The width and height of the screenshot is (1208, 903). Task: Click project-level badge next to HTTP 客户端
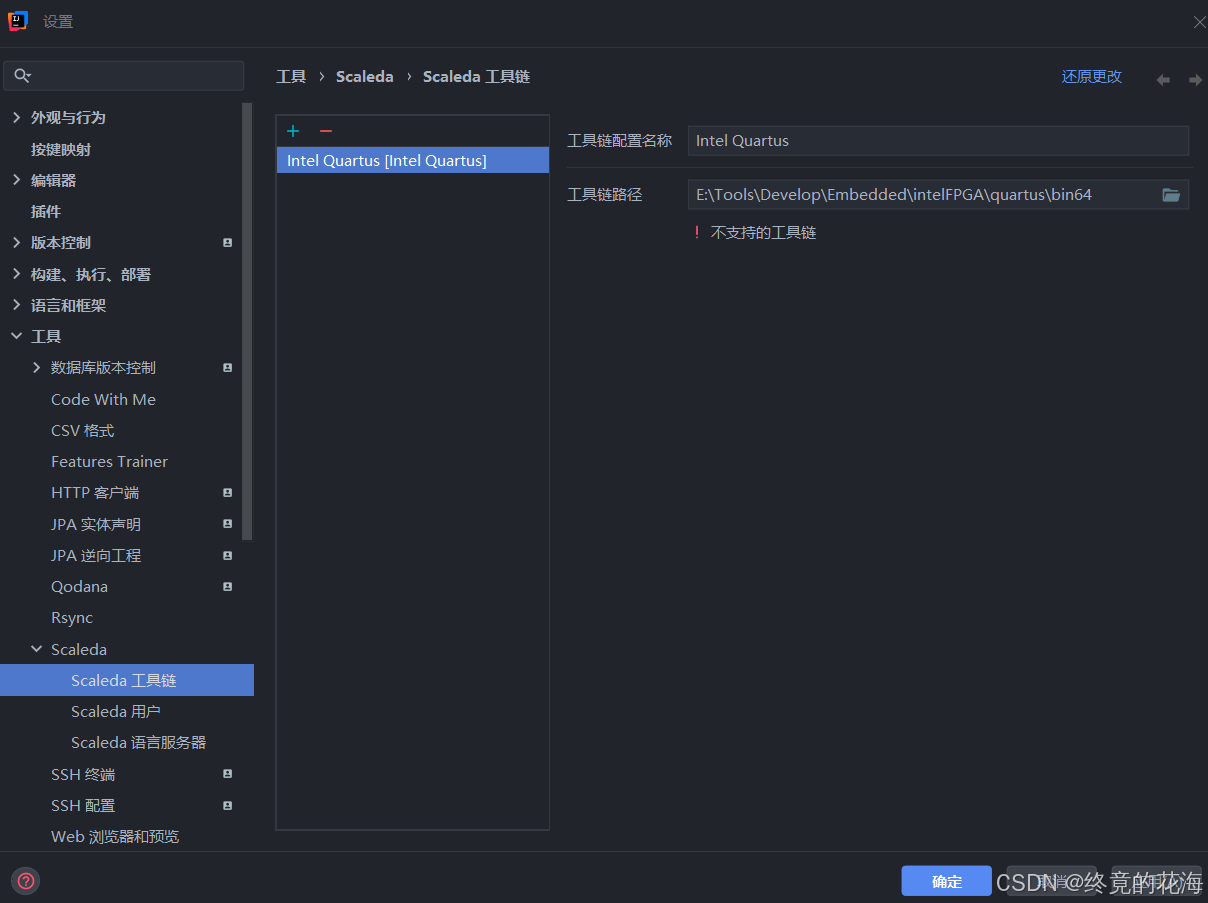(x=227, y=493)
